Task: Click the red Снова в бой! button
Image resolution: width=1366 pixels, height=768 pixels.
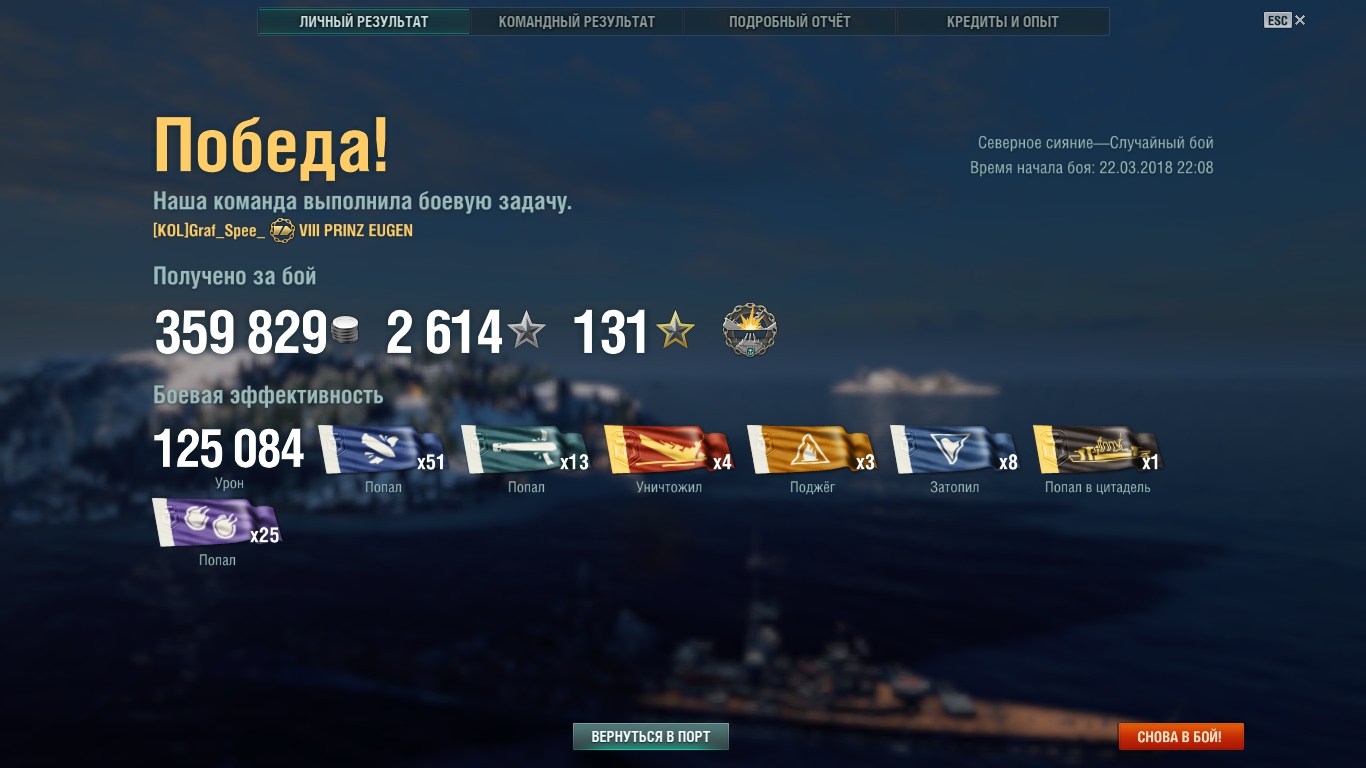Action: click(x=1181, y=737)
